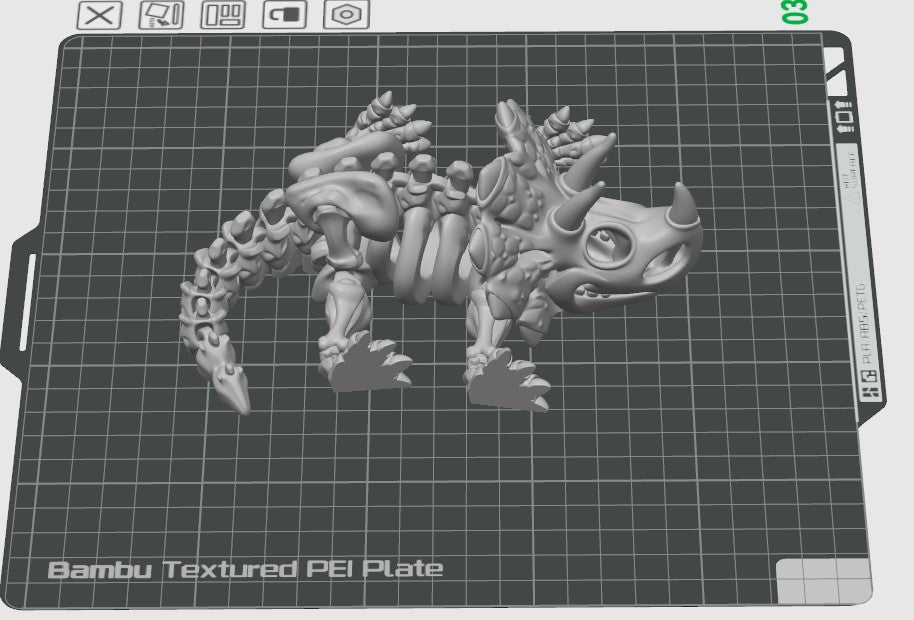Click the upward arrows icon on plate edge
Screen dimensions: 914x620
843,117
